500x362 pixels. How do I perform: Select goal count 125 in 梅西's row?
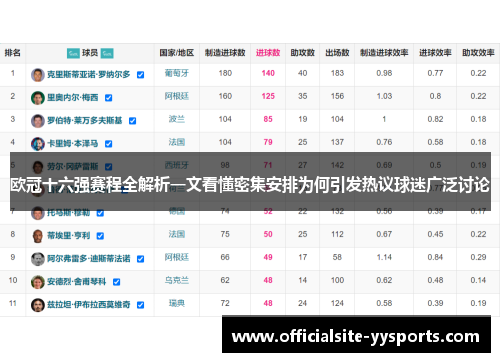pos(268,96)
